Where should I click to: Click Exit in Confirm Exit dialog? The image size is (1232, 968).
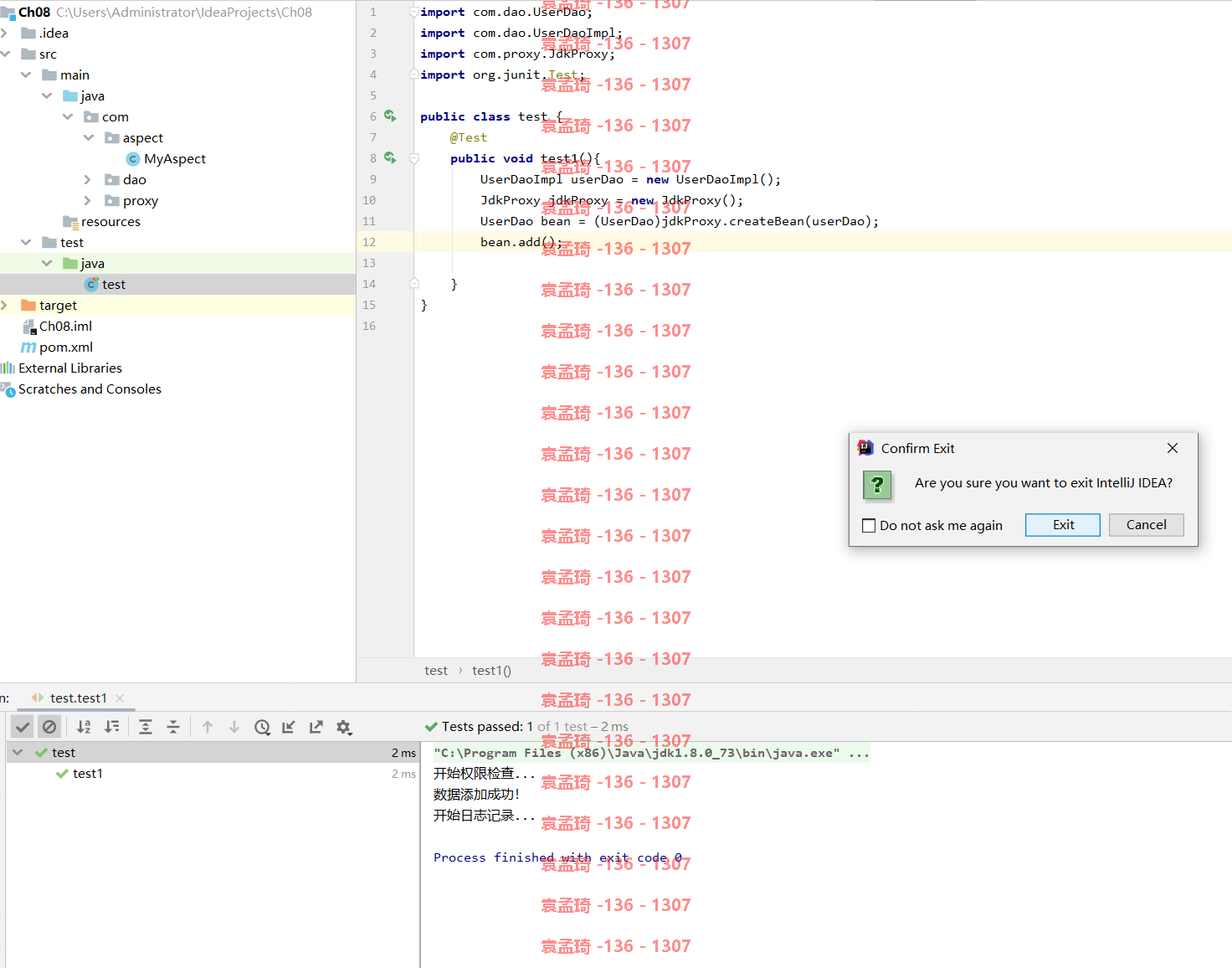pyautogui.click(x=1063, y=524)
